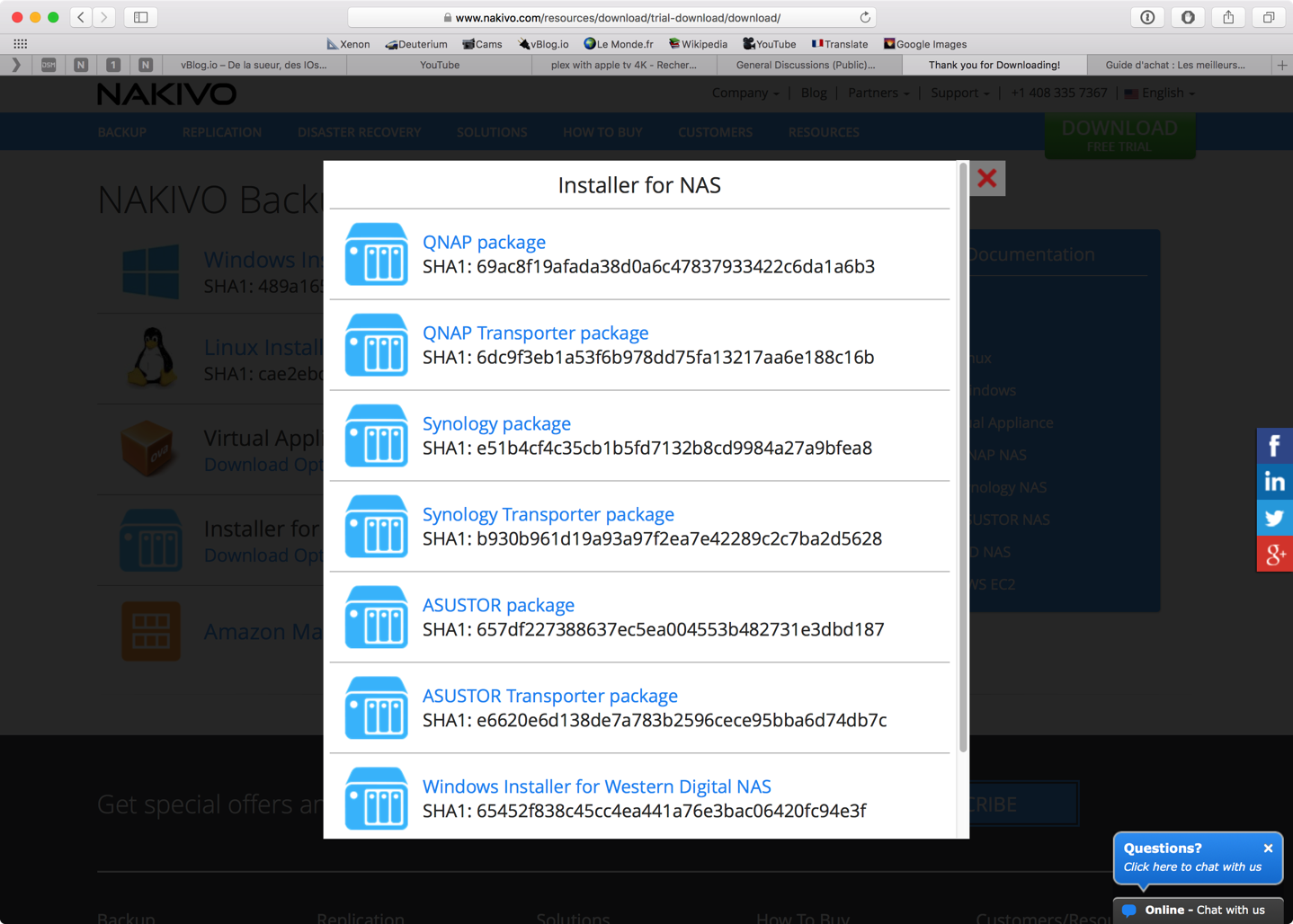Close the Installer for NAS popup
Screen dimensions: 1293x924
click(987, 178)
